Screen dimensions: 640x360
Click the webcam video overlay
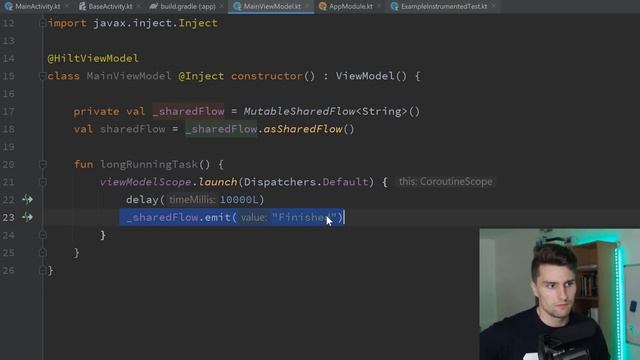560,294
